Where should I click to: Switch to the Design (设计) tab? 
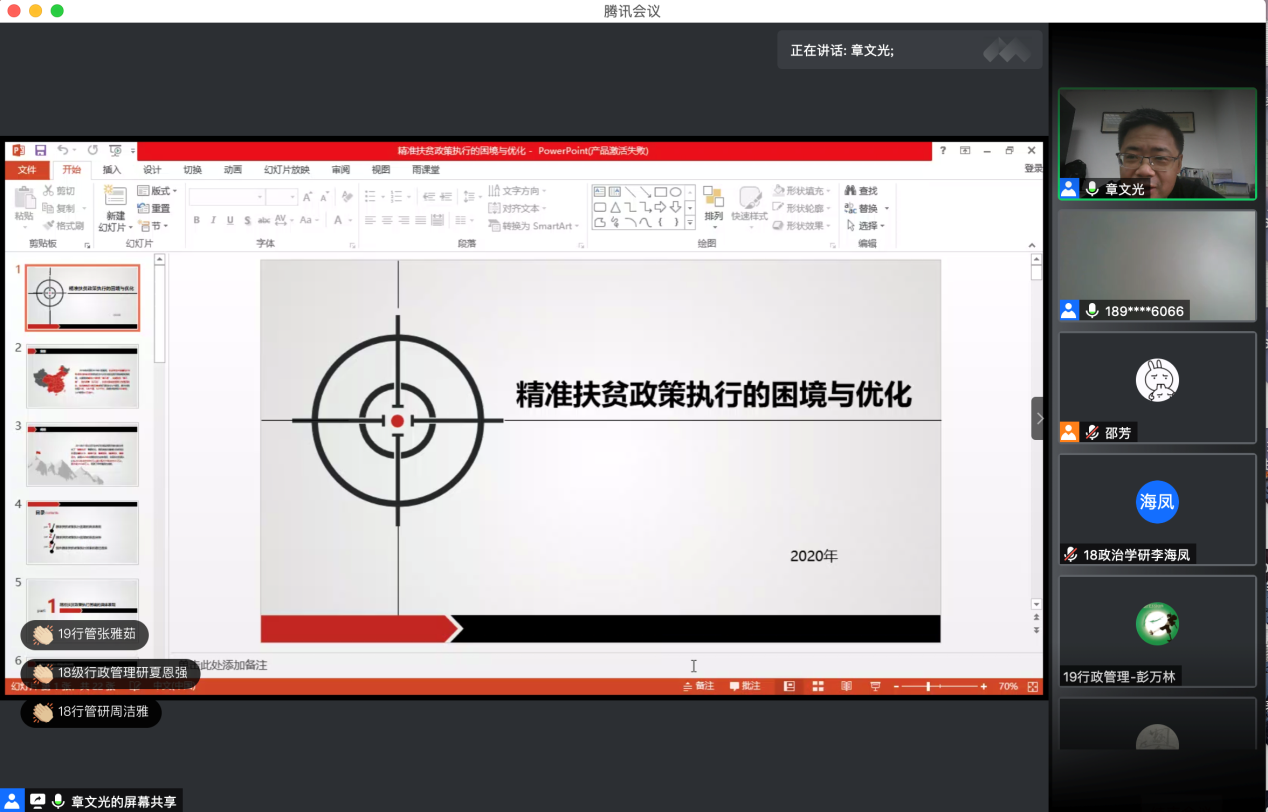tap(152, 170)
